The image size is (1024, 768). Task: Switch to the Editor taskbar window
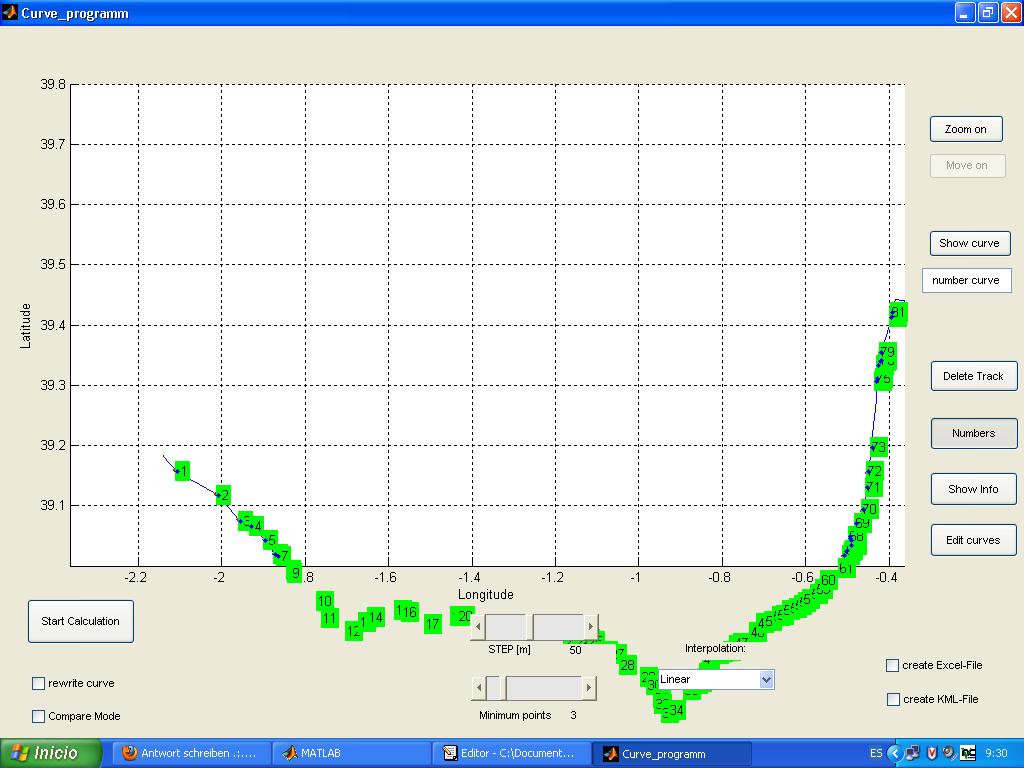pyautogui.click(x=511, y=754)
